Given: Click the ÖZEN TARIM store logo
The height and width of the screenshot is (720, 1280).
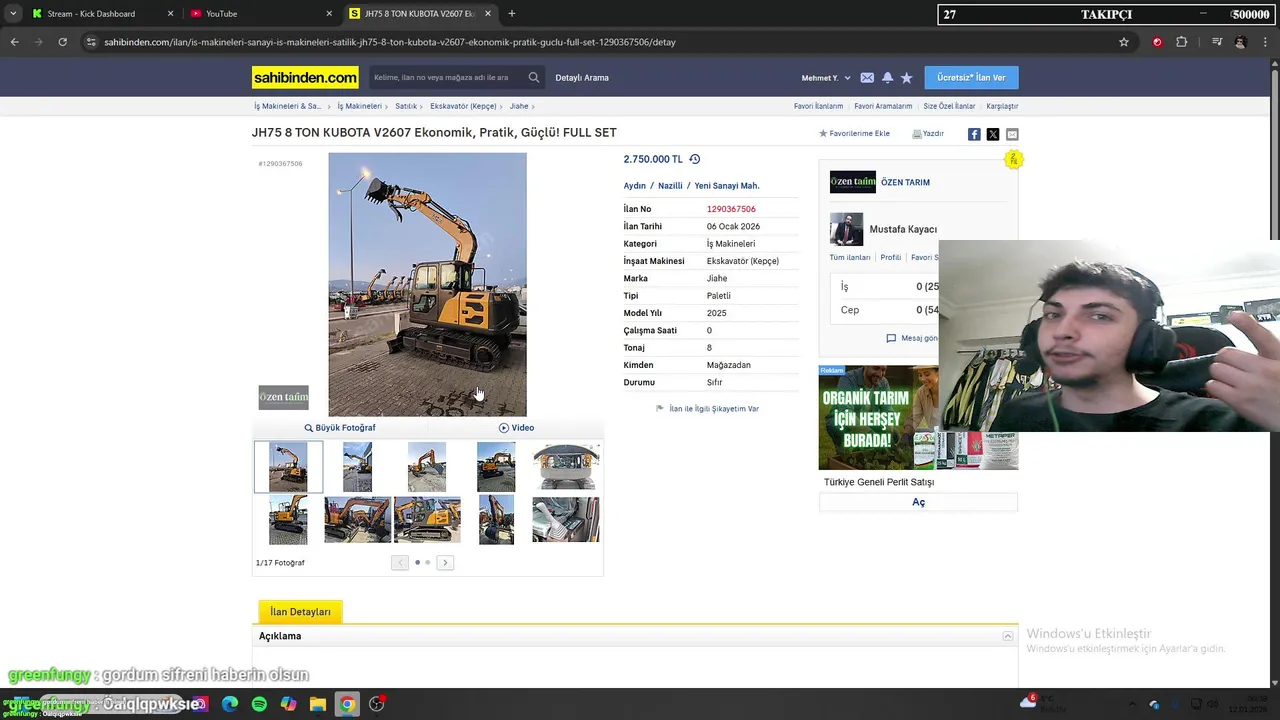Looking at the screenshot, I should 852,182.
